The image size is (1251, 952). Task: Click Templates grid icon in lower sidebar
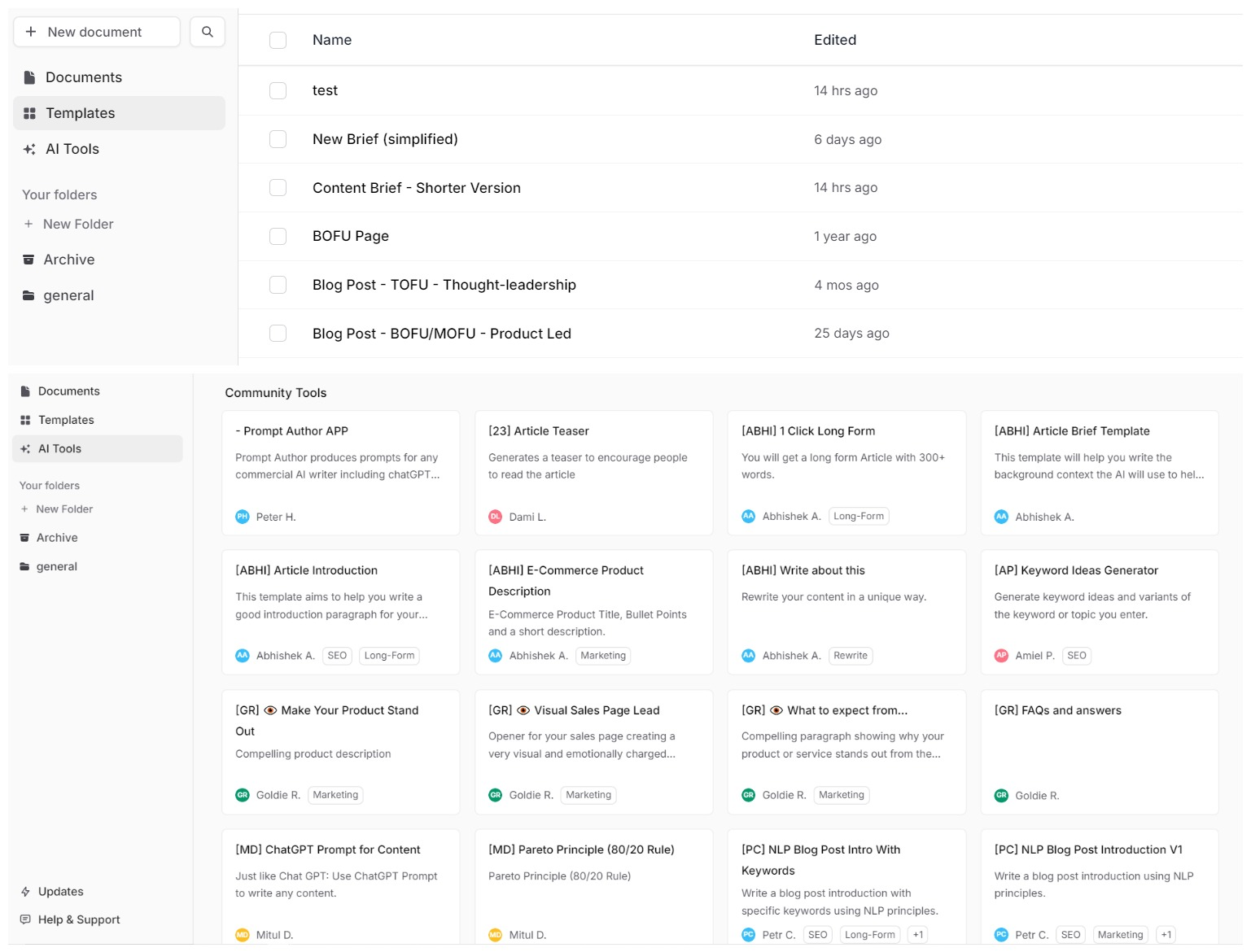[25, 420]
